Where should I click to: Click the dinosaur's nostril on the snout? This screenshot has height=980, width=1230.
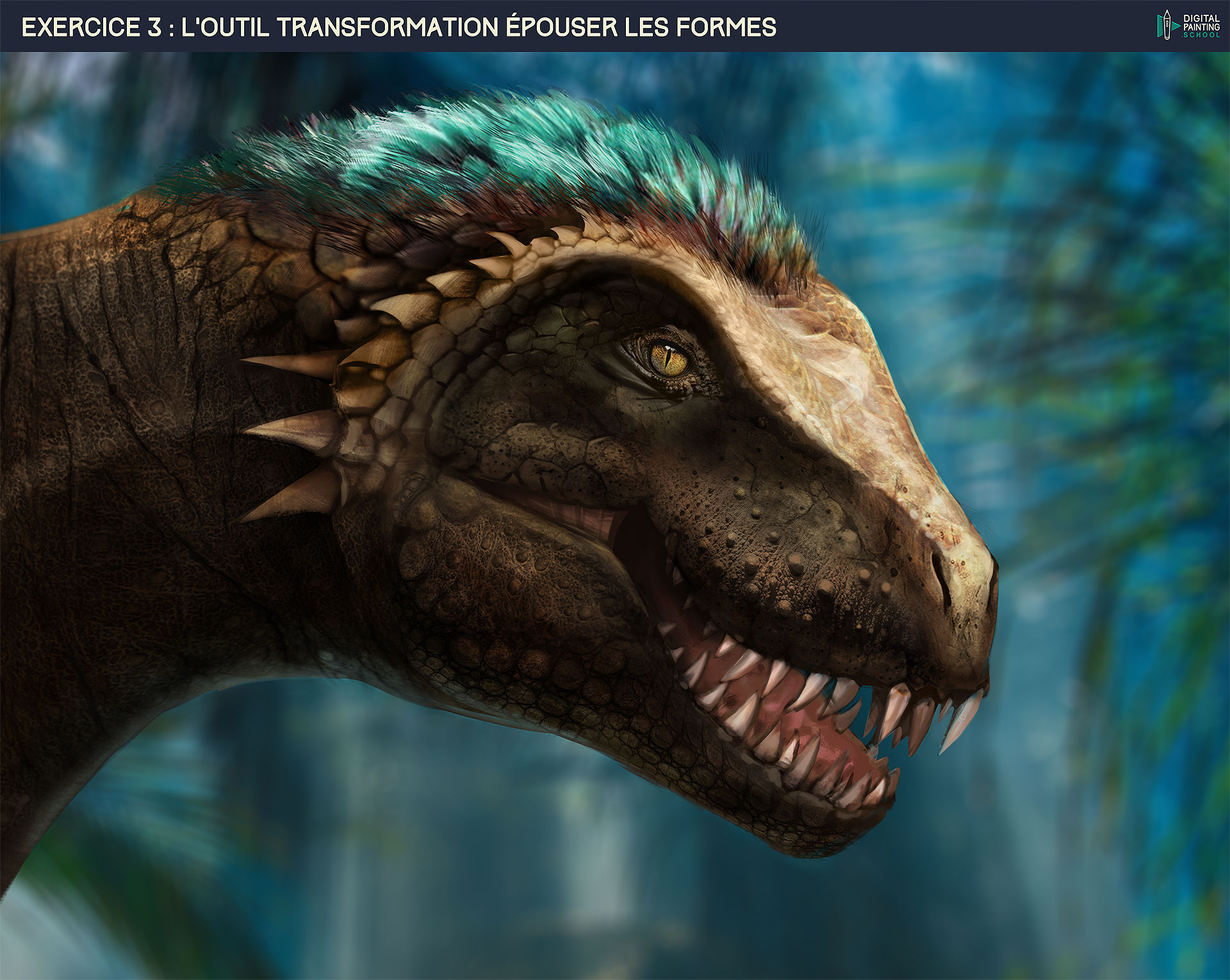tap(939, 573)
